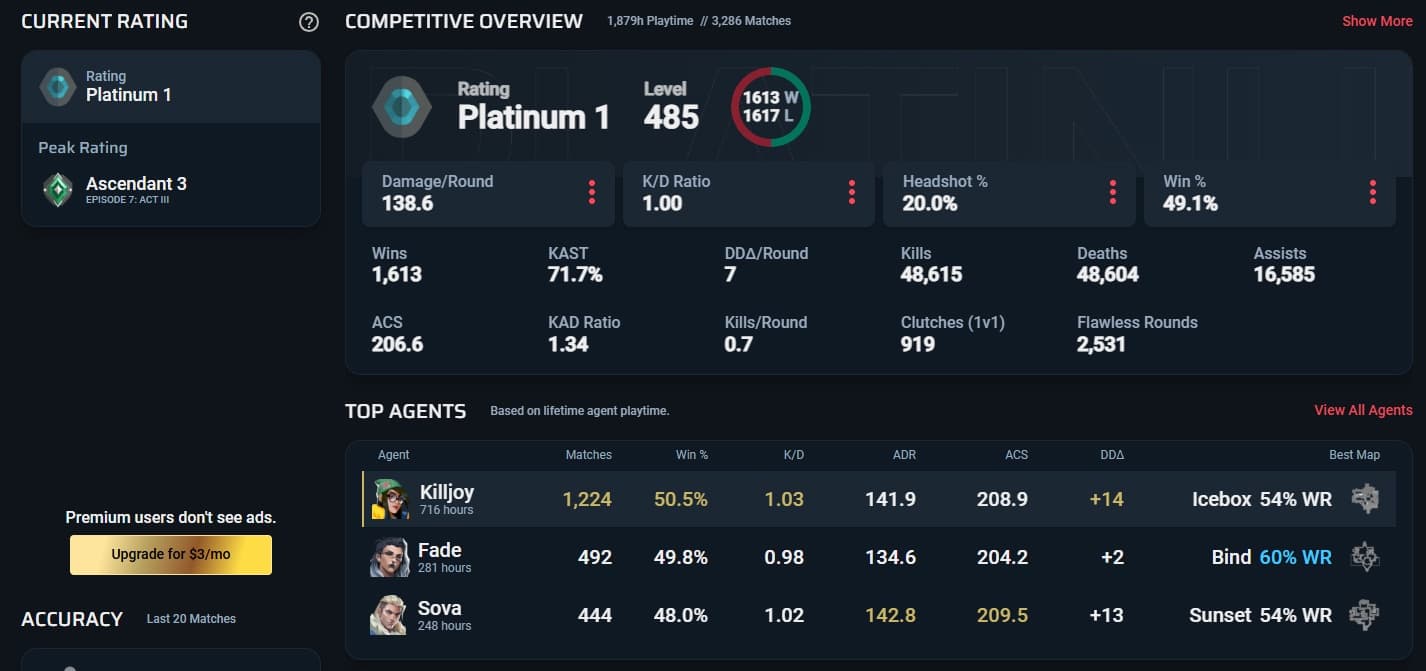This screenshot has width=1426, height=671.
Task: Open Show More for competitive overview
Action: click(x=1377, y=21)
